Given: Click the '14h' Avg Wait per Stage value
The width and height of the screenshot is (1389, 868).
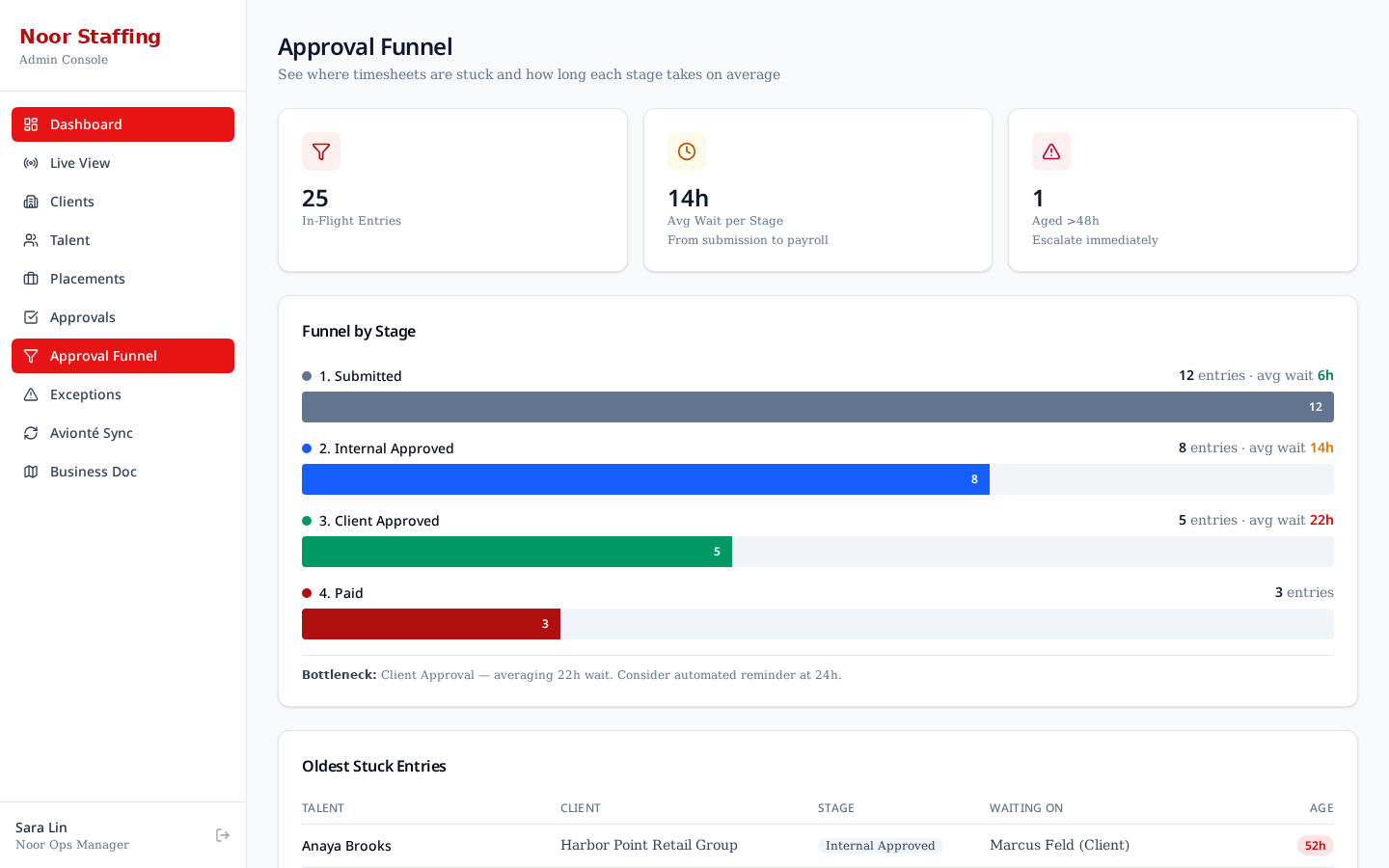Looking at the screenshot, I should (688, 198).
